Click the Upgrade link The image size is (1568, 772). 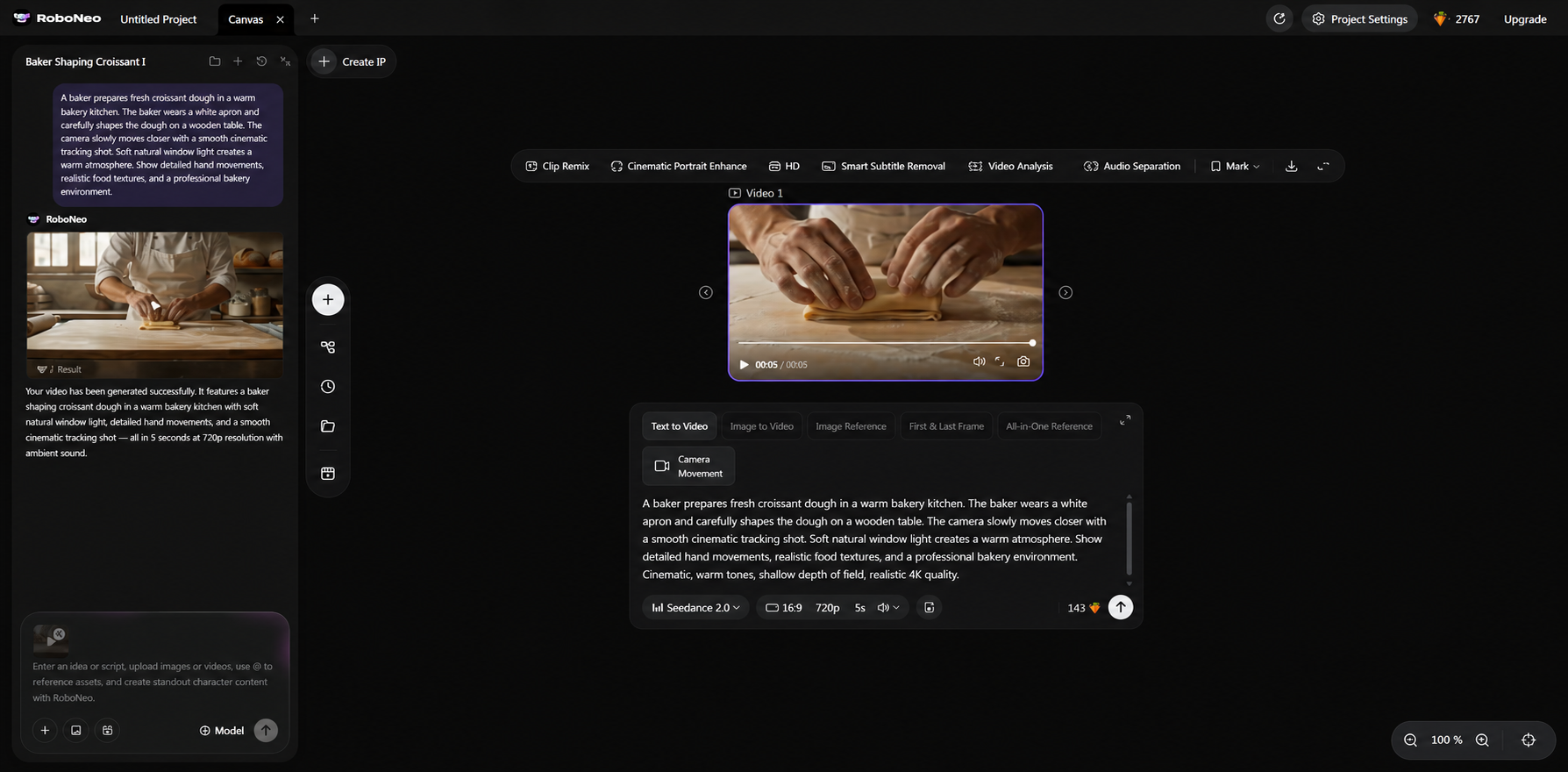click(1525, 18)
